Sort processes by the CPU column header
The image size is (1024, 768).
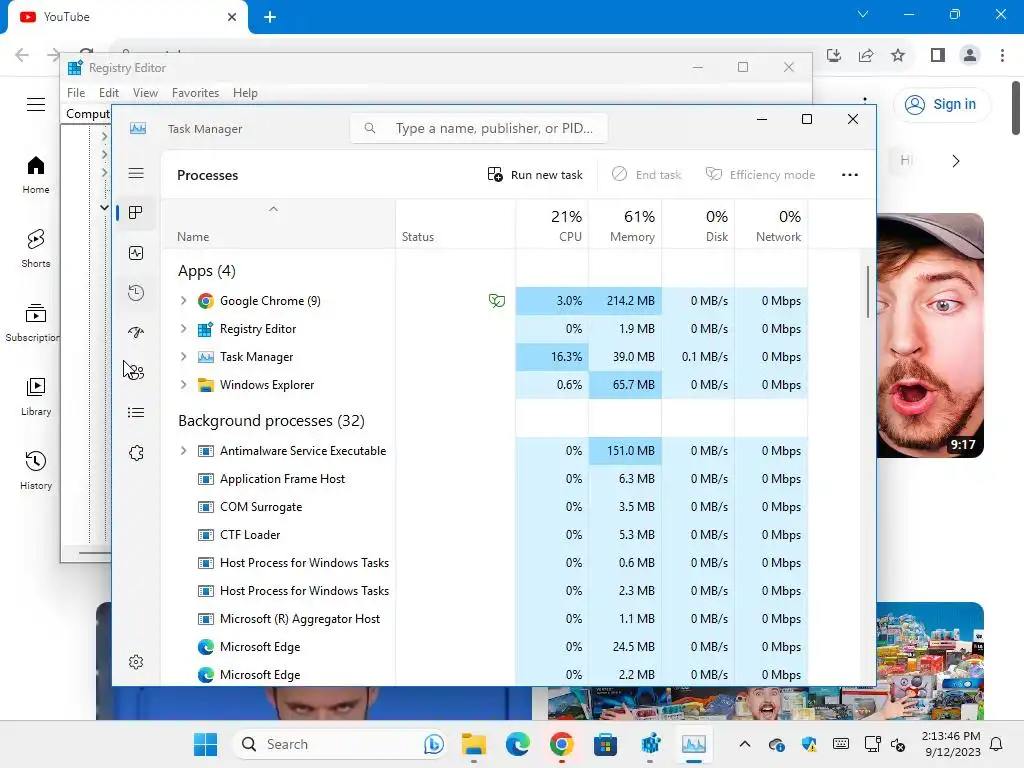coord(552,225)
